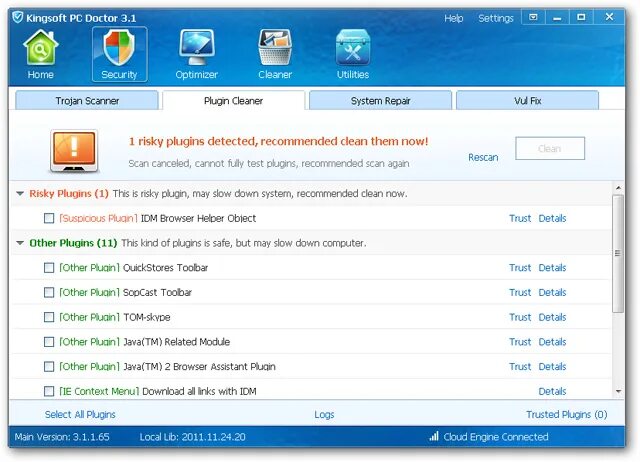View Details for IDM Browser Helper Object
The width and height of the screenshot is (640, 462).
552,218
